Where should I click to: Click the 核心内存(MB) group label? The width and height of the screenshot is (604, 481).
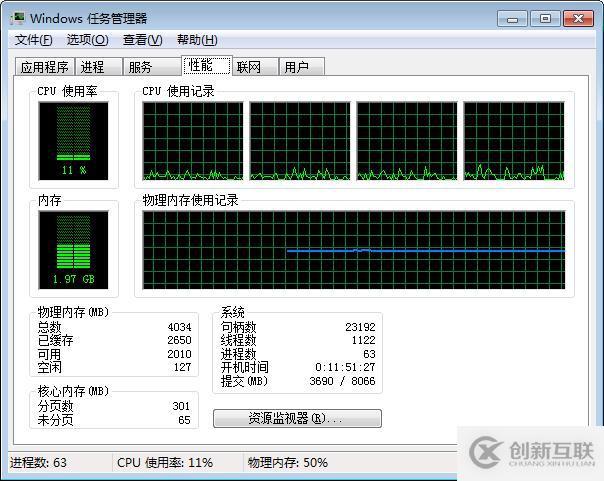pyautogui.click(x=73, y=391)
